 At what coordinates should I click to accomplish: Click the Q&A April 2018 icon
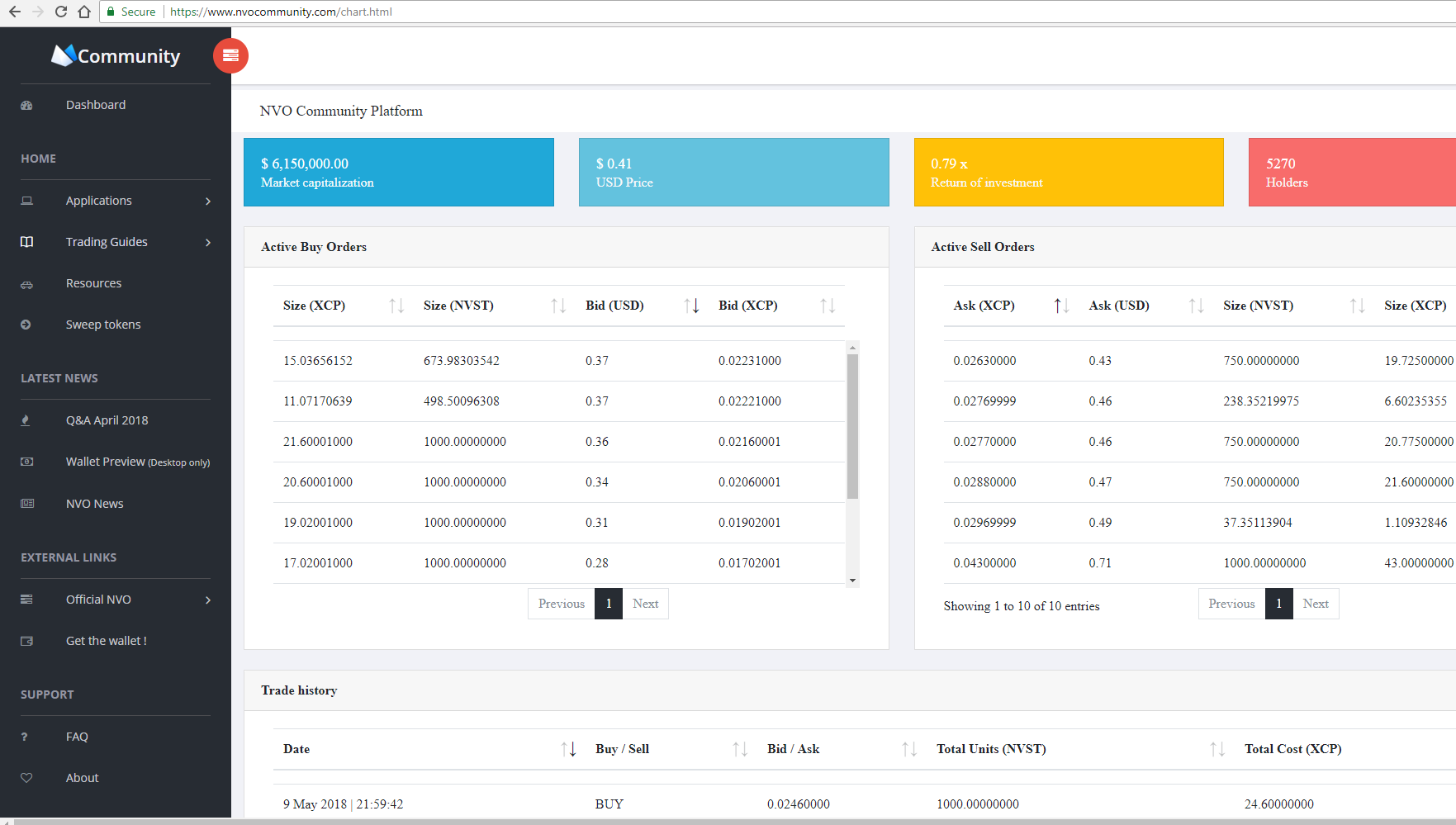(x=26, y=420)
